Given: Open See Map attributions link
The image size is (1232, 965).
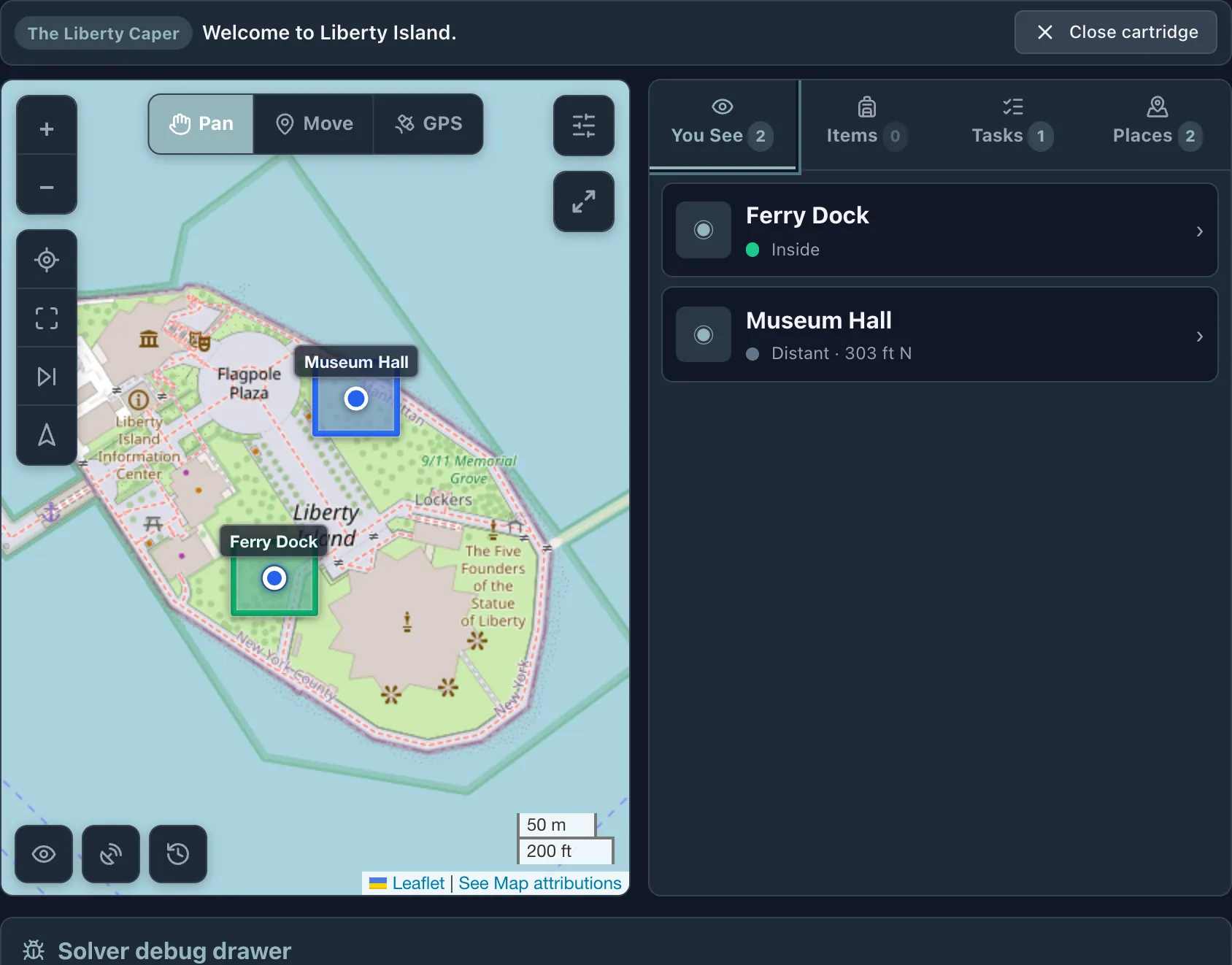Looking at the screenshot, I should tap(540, 883).
